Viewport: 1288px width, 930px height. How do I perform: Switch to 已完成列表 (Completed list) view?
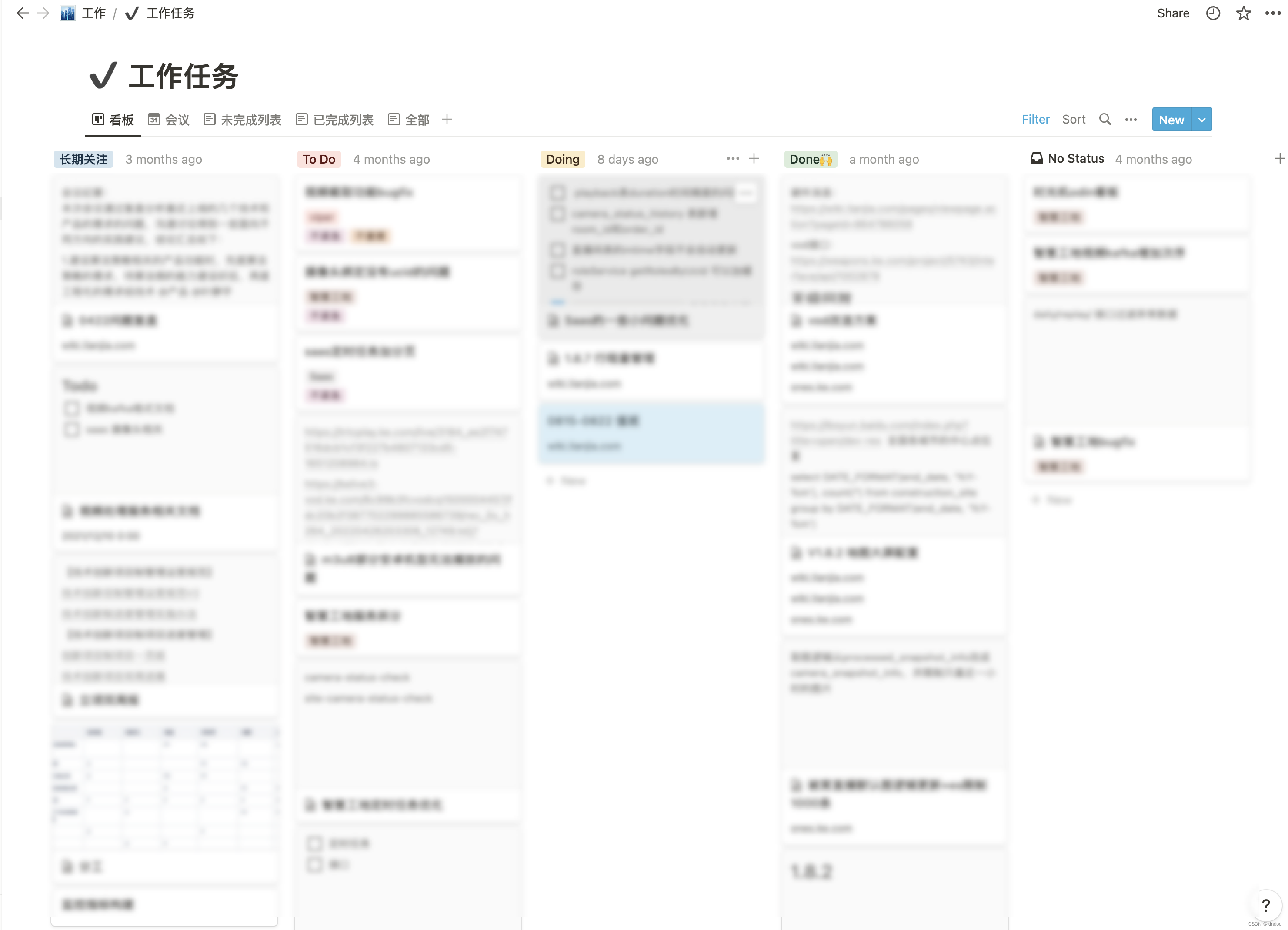[x=337, y=119]
